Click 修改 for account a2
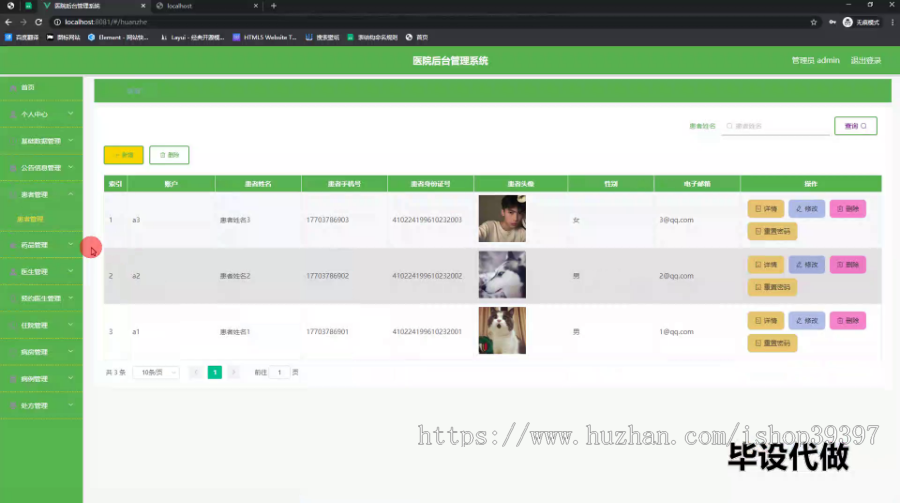Image resolution: width=900 pixels, height=503 pixels. [x=806, y=265]
